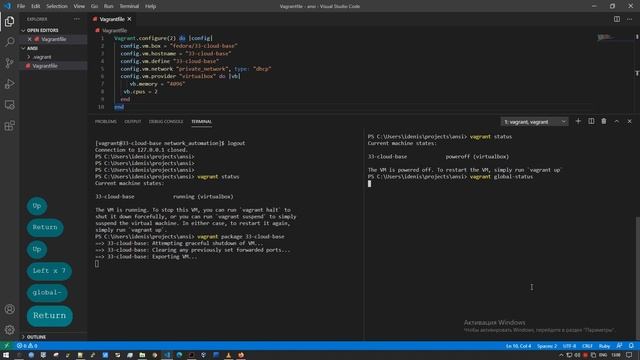This screenshot has height=360, width=640.
Task: Open the terminal selector dropdown
Action: (x=534, y=122)
